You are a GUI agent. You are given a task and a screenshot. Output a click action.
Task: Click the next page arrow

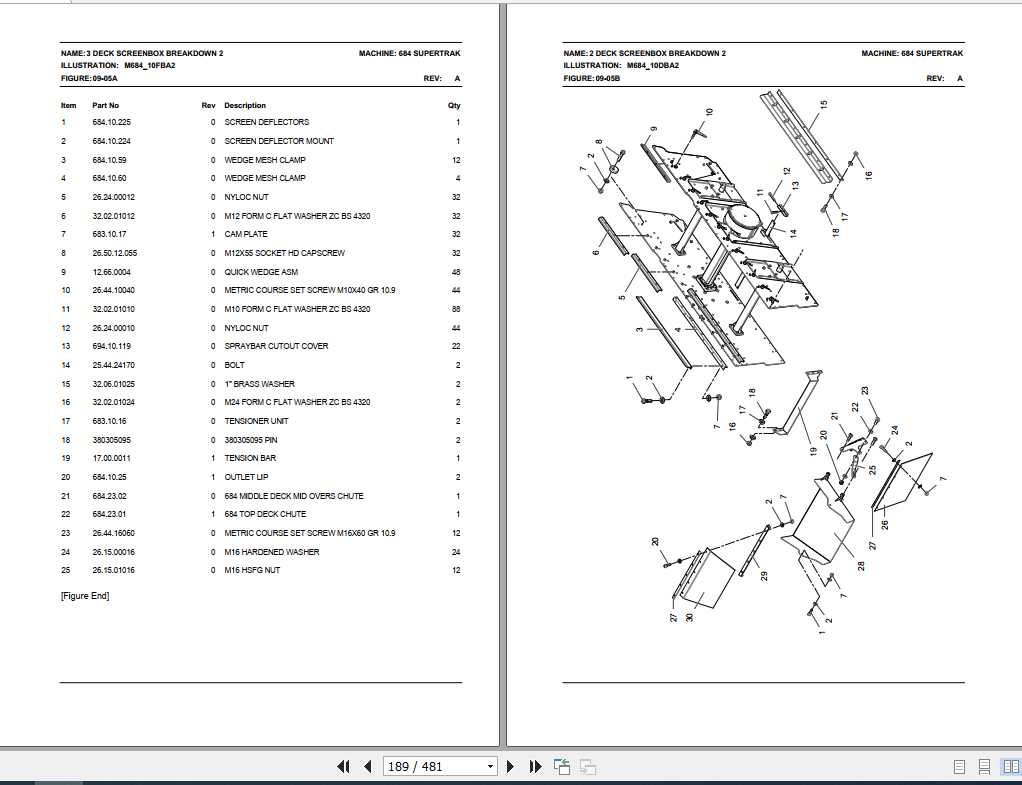509,766
